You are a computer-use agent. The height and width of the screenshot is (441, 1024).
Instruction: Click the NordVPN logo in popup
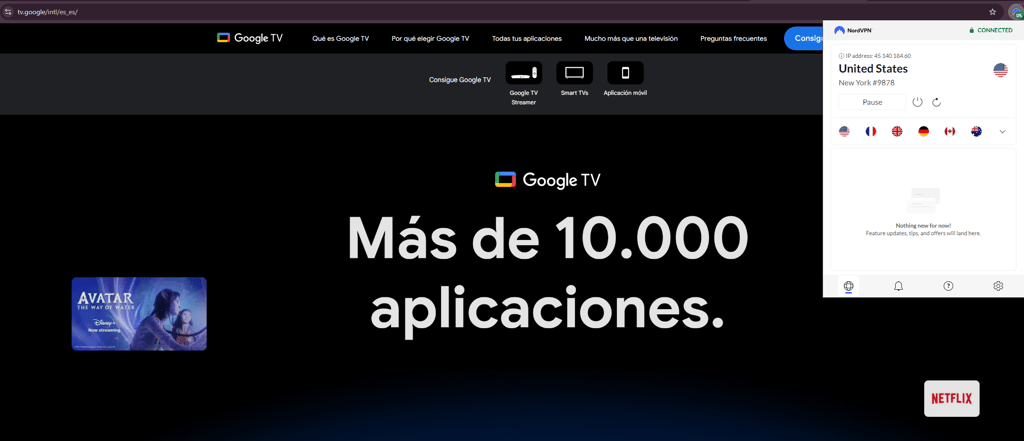[854, 30]
